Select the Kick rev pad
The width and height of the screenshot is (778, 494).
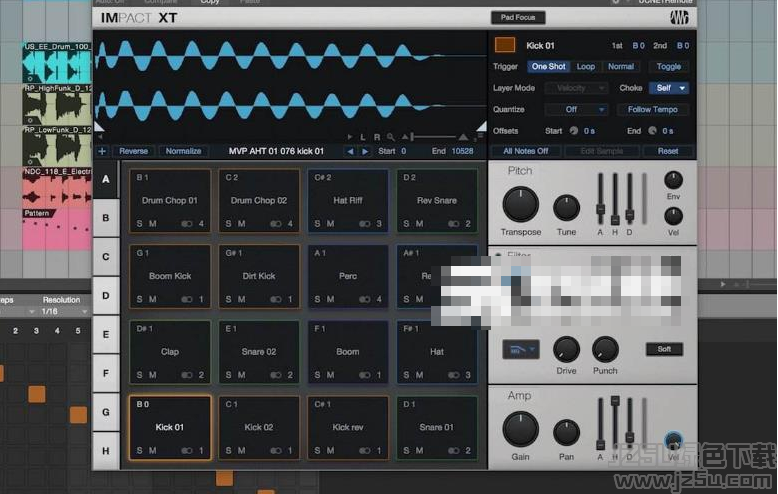click(x=348, y=428)
